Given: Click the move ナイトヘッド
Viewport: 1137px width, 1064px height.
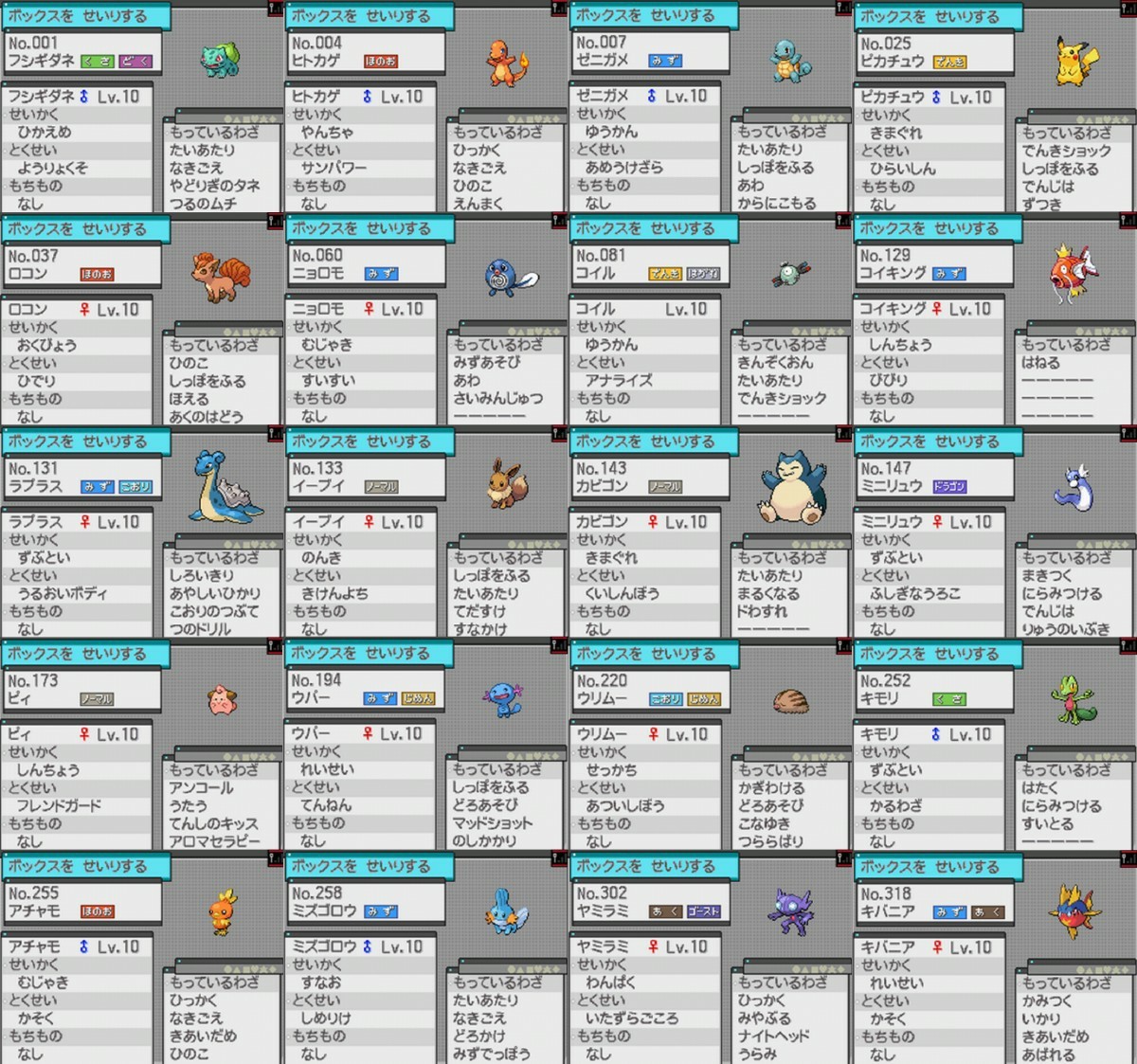Looking at the screenshot, I should tap(774, 1036).
